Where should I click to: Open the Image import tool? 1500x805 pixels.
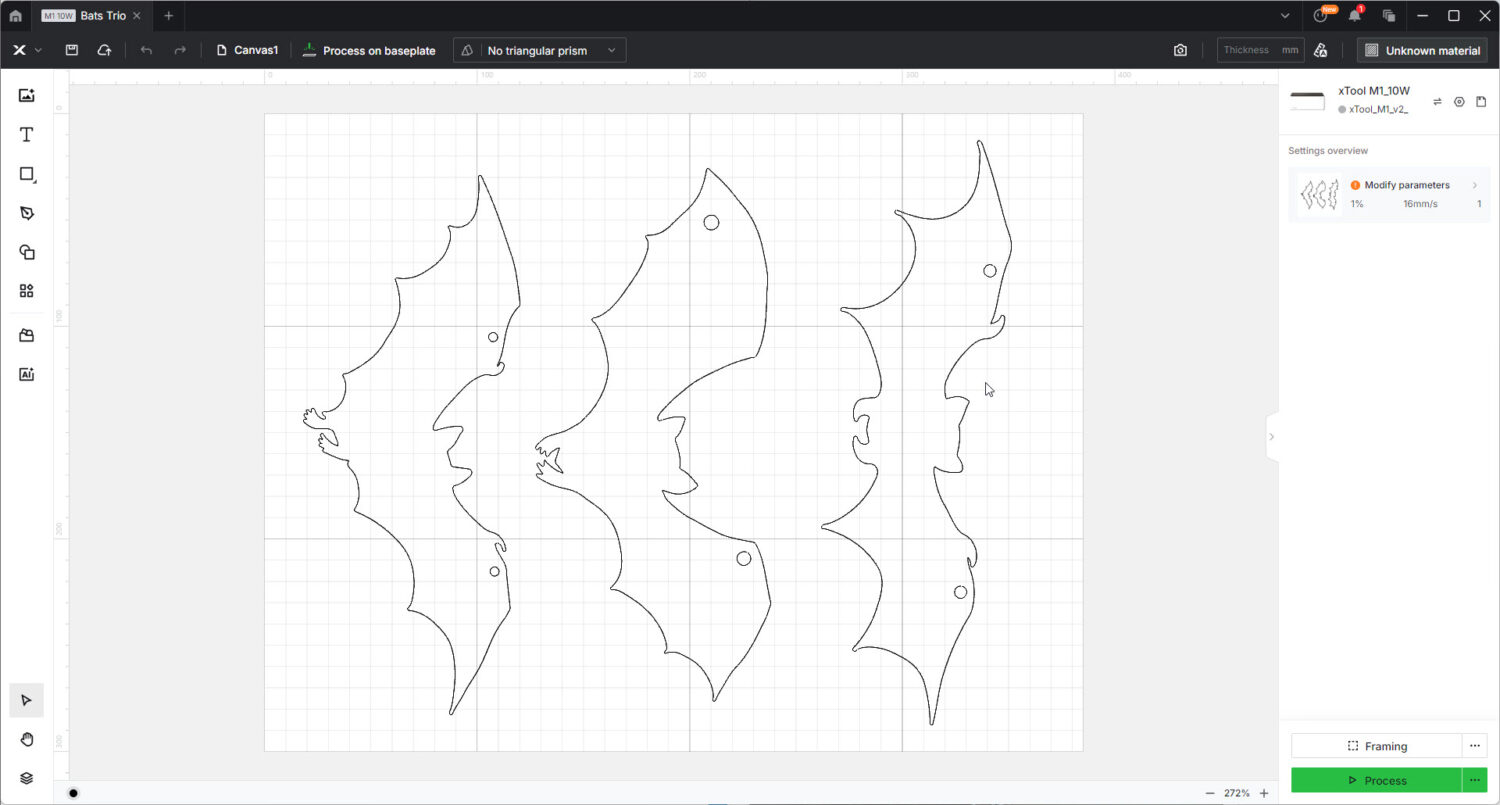pyautogui.click(x=26, y=95)
